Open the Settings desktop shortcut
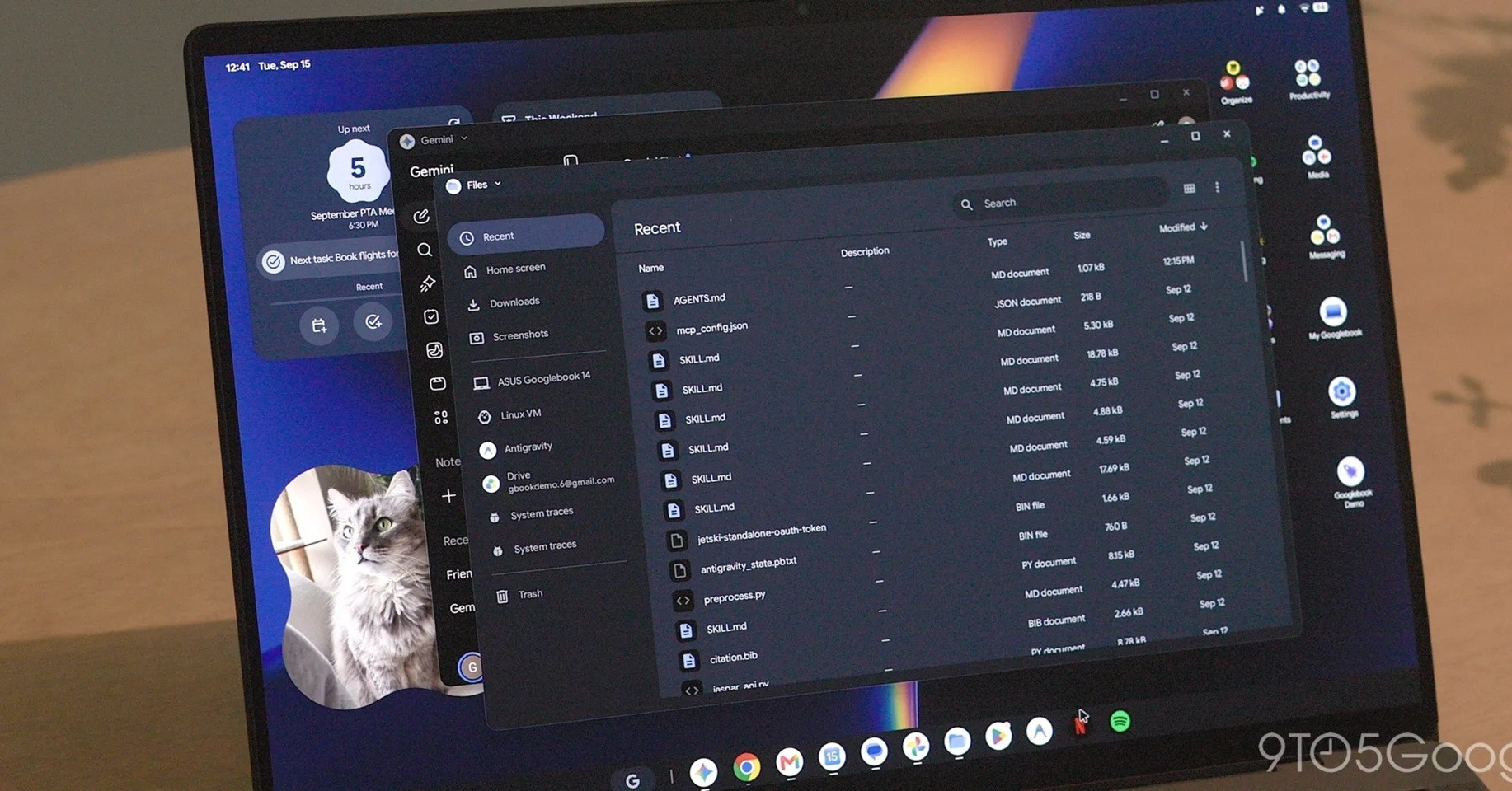1512x791 pixels. (x=1343, y=397)
